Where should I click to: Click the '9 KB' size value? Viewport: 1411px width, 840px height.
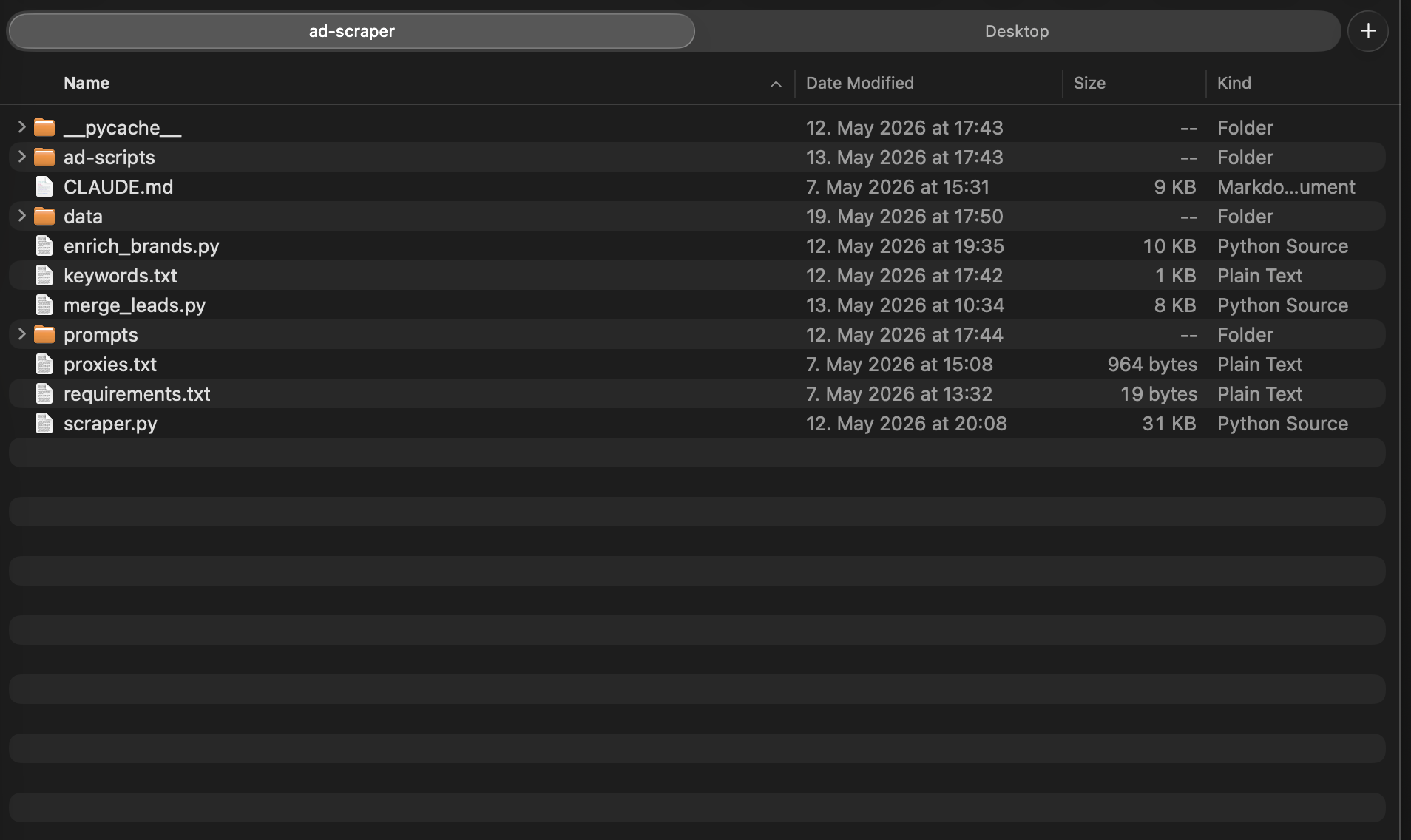(x=1175, y=187)
